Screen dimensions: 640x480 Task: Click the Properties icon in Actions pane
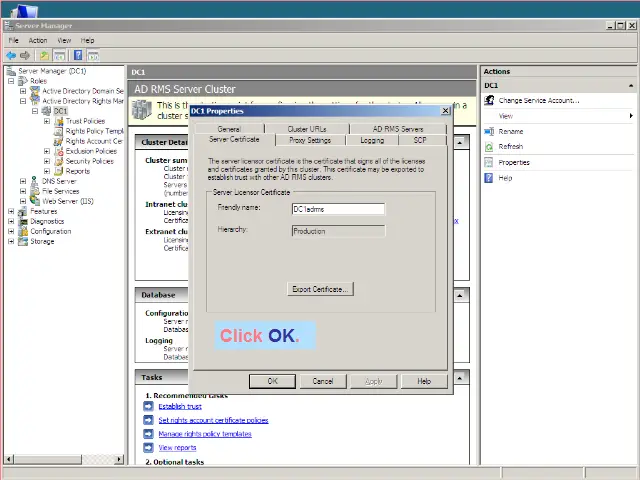point(489,162)
